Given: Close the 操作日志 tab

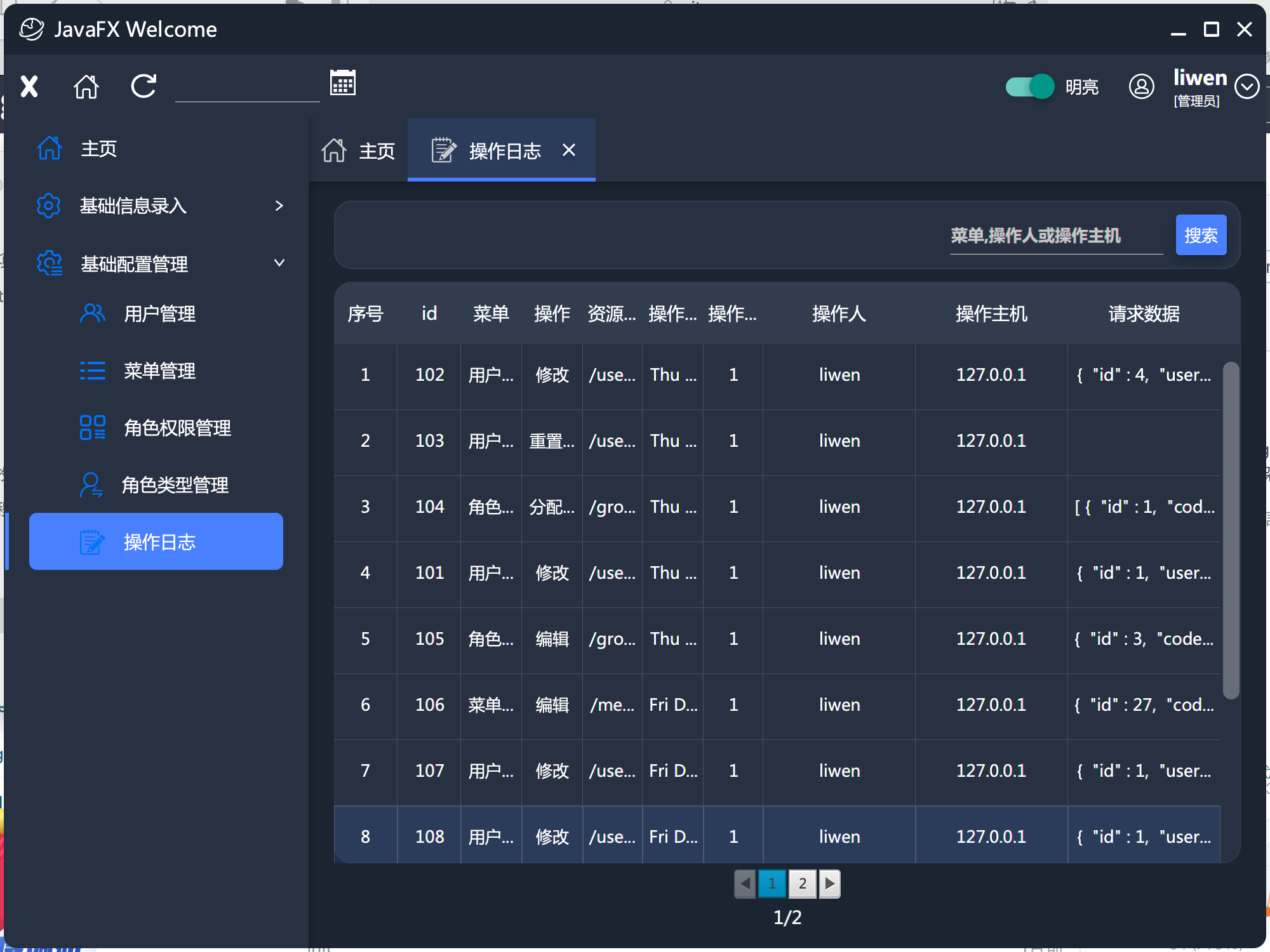Looking at the screenshot, I should [x=569, y=150].
